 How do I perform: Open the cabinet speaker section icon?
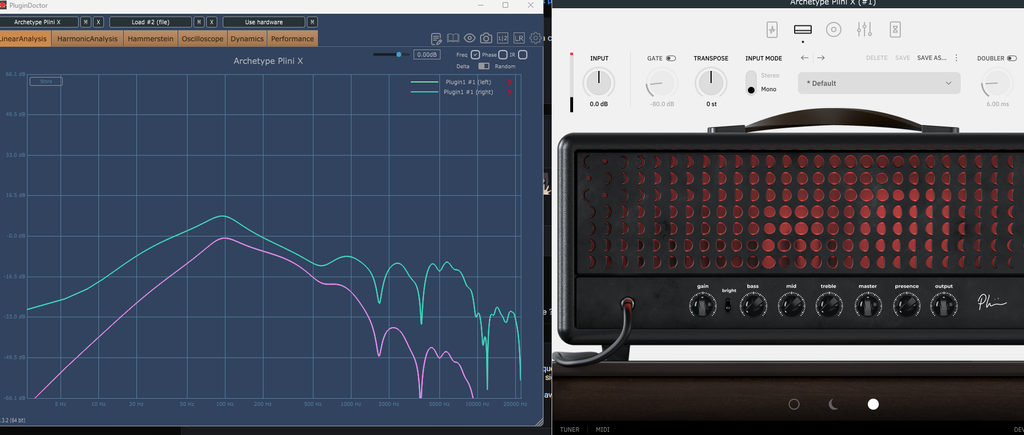coord(833,29)
